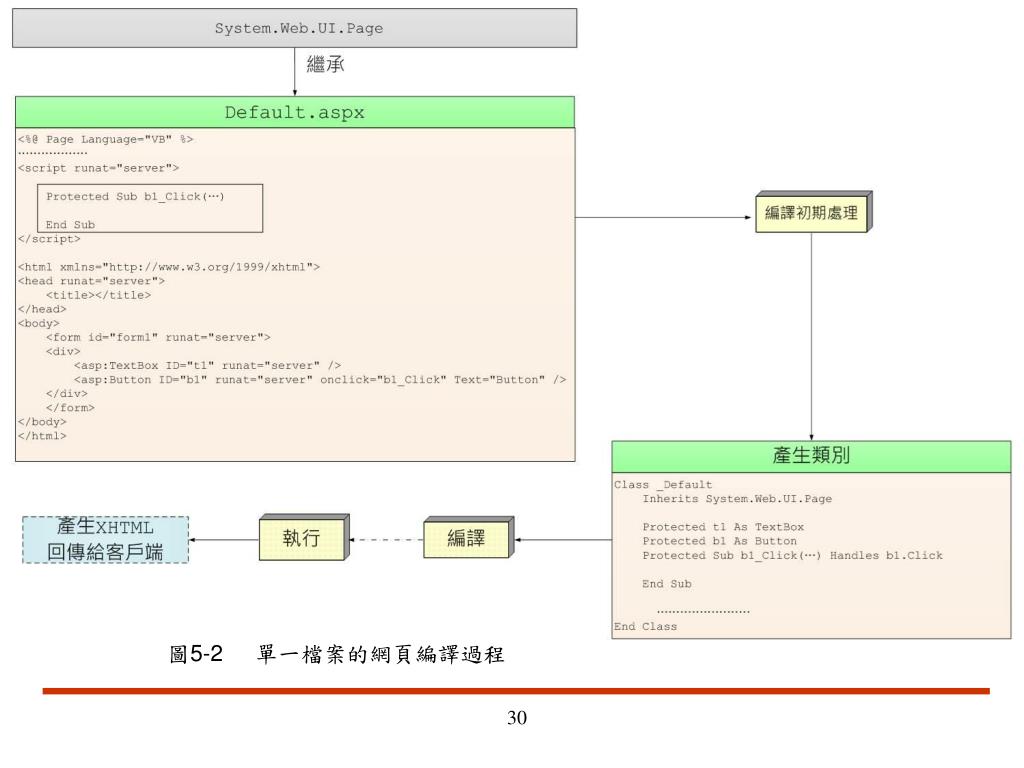Image resolution: width=1024 pixels, height=768 pixels.
Task: Click the opening <div> tag
Action: pyautogui.click(x=63, y=351)
